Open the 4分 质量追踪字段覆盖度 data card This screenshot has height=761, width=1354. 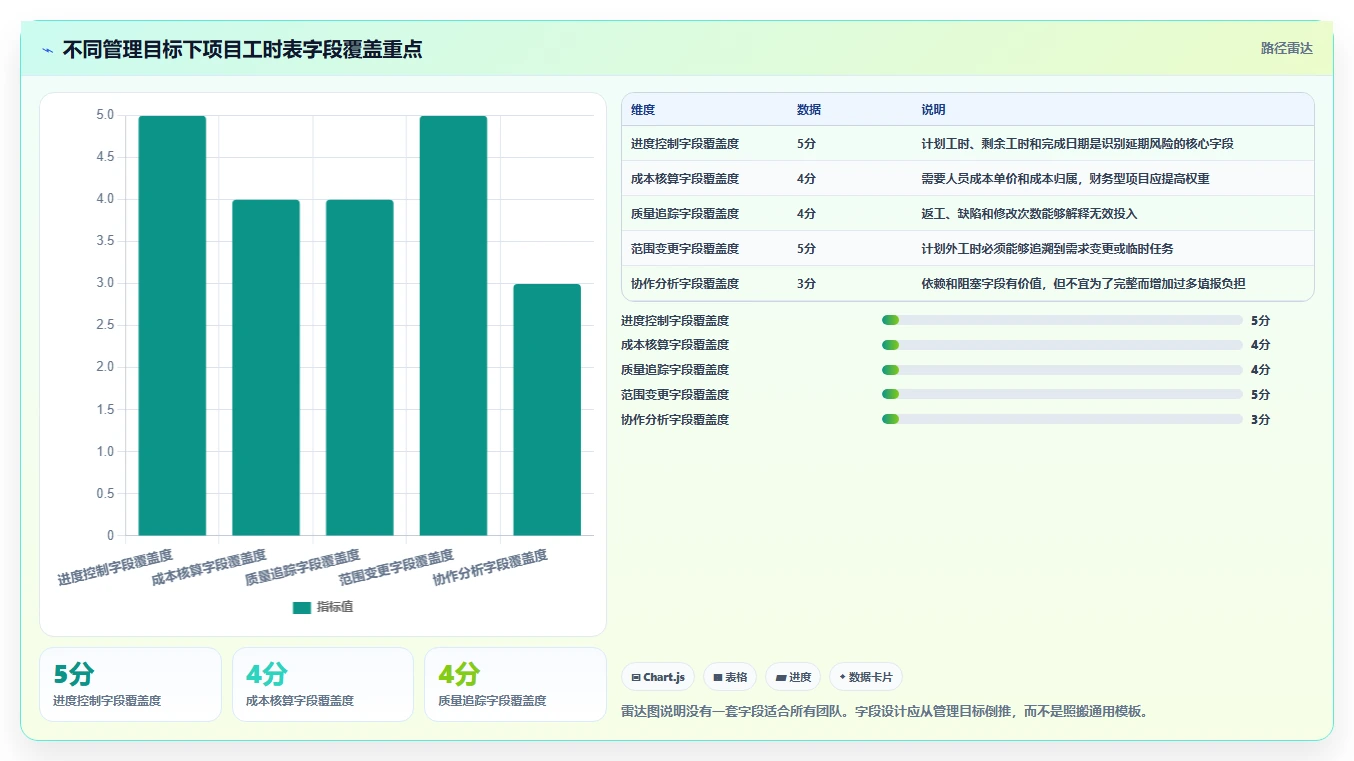pyautogui.click(x=515, y=684)
